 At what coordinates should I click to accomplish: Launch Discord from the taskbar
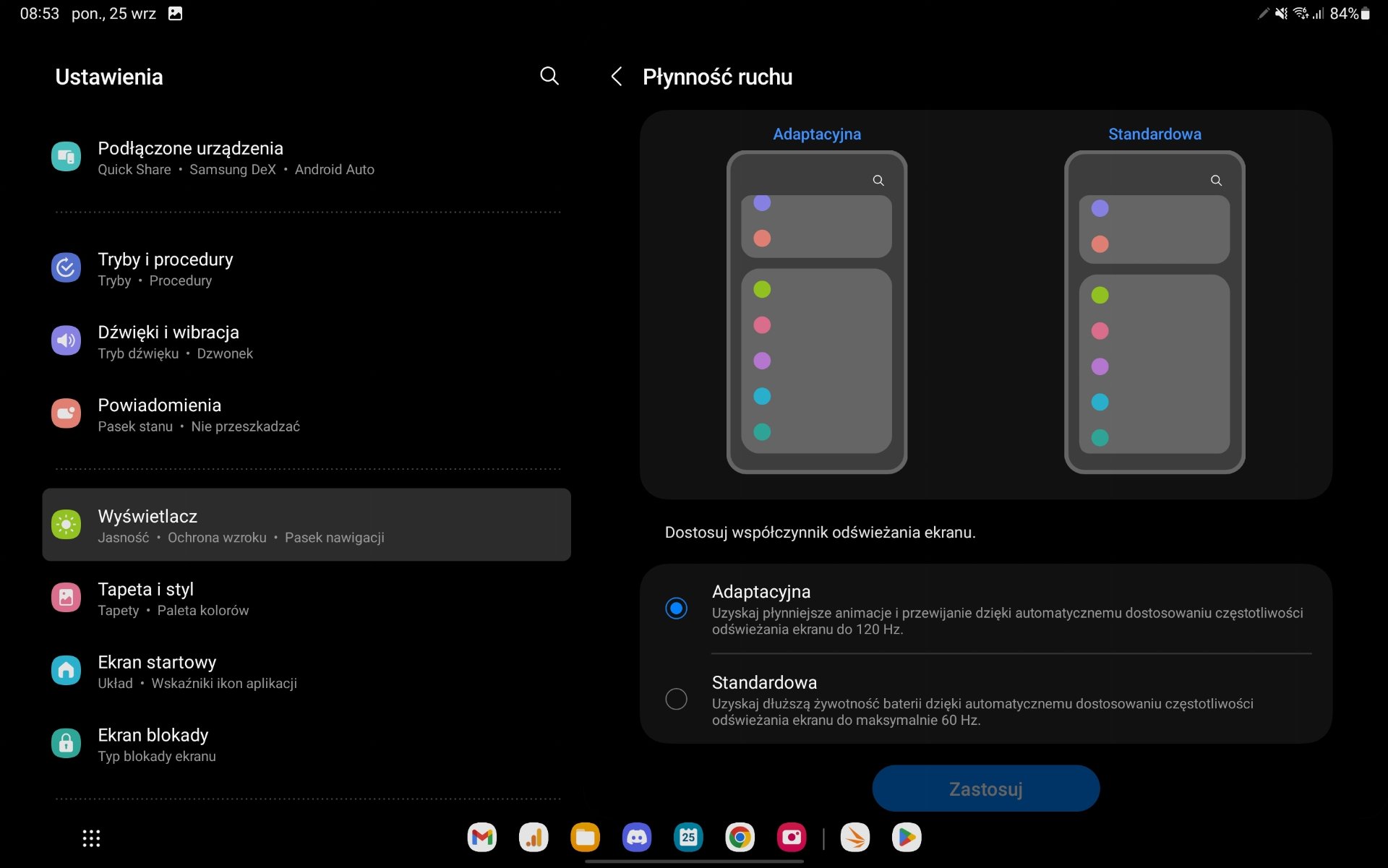click(x=637, y=838)
